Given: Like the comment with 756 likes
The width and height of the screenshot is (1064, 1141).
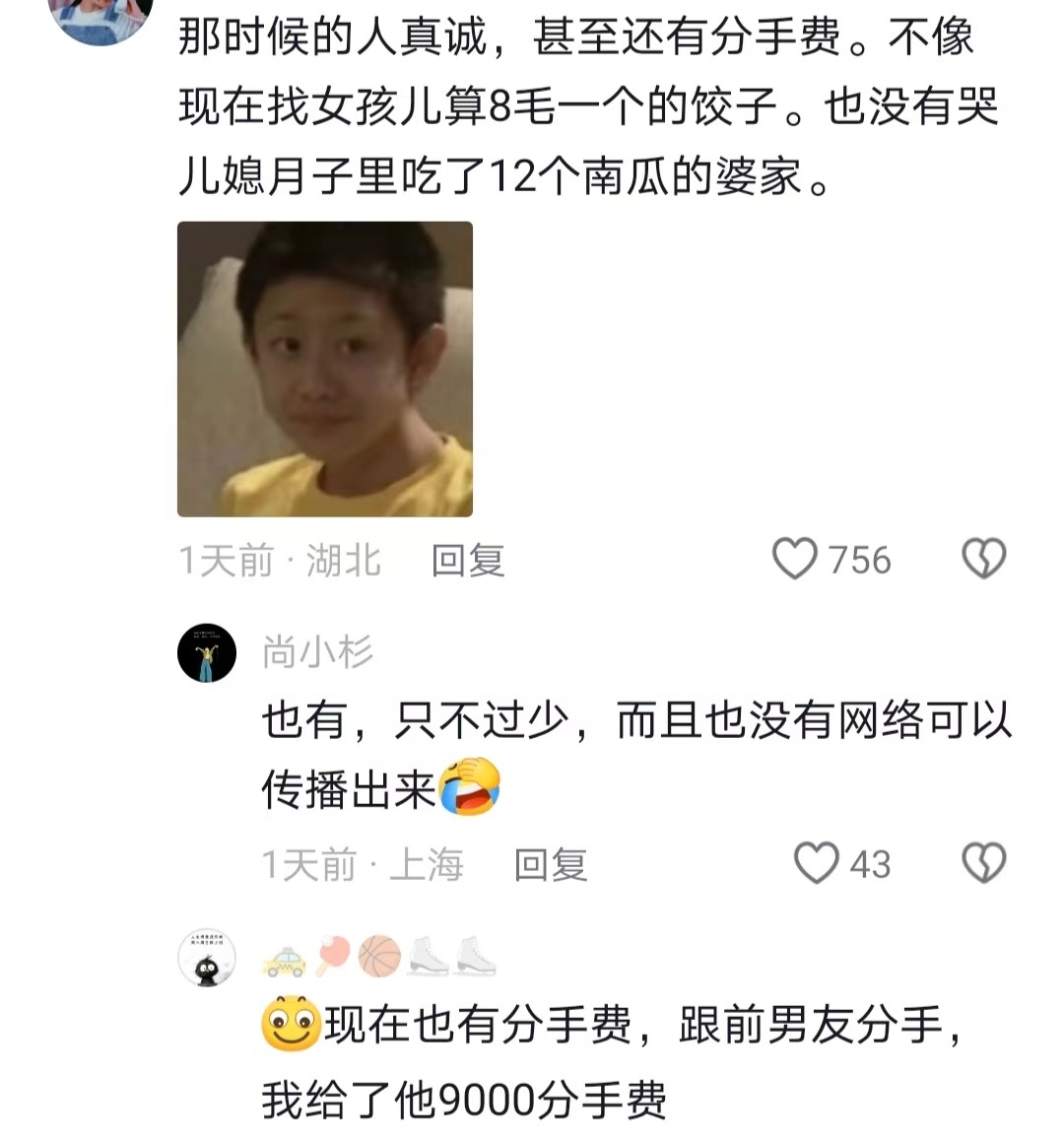Looking at the screenshot, I should pos(794,559).
